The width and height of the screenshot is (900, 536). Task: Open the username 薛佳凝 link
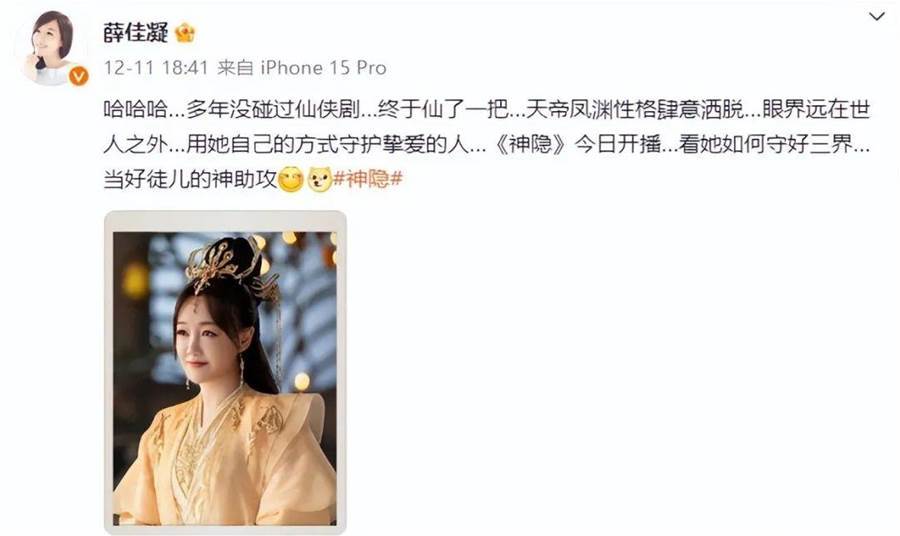pos(135,33)
